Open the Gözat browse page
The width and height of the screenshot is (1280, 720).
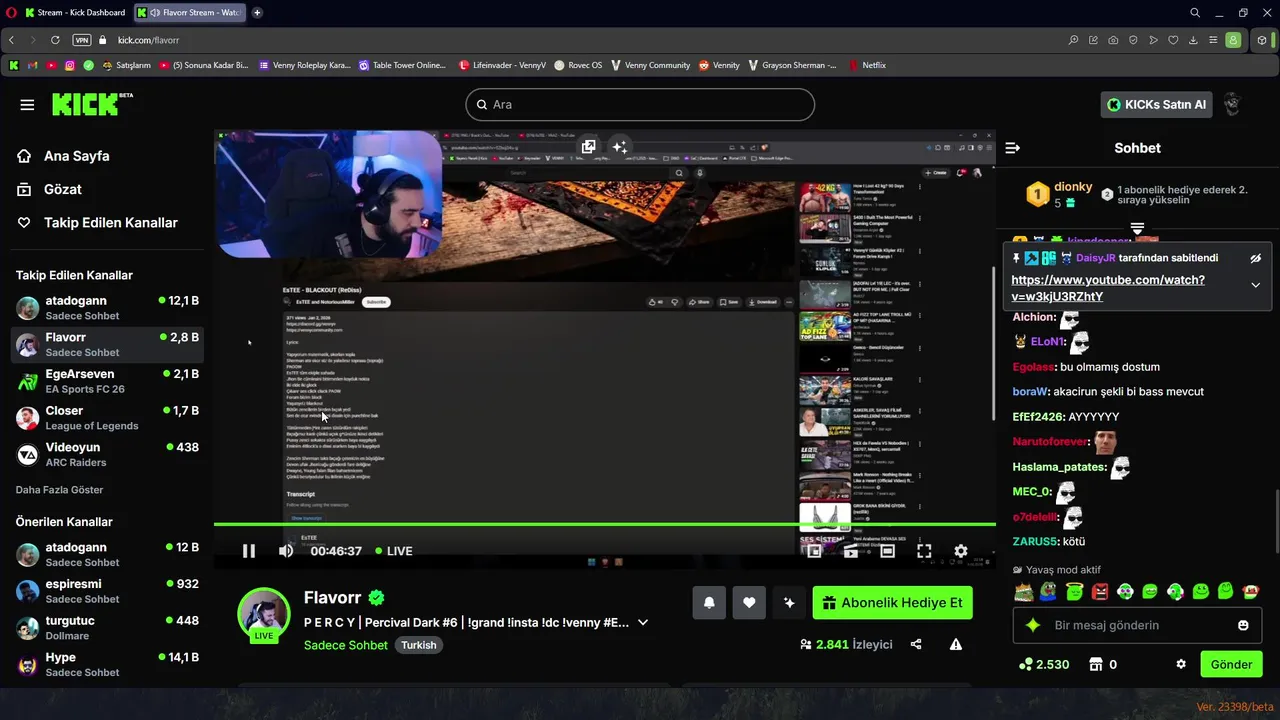pyautogui.click(x=50, y=189)
